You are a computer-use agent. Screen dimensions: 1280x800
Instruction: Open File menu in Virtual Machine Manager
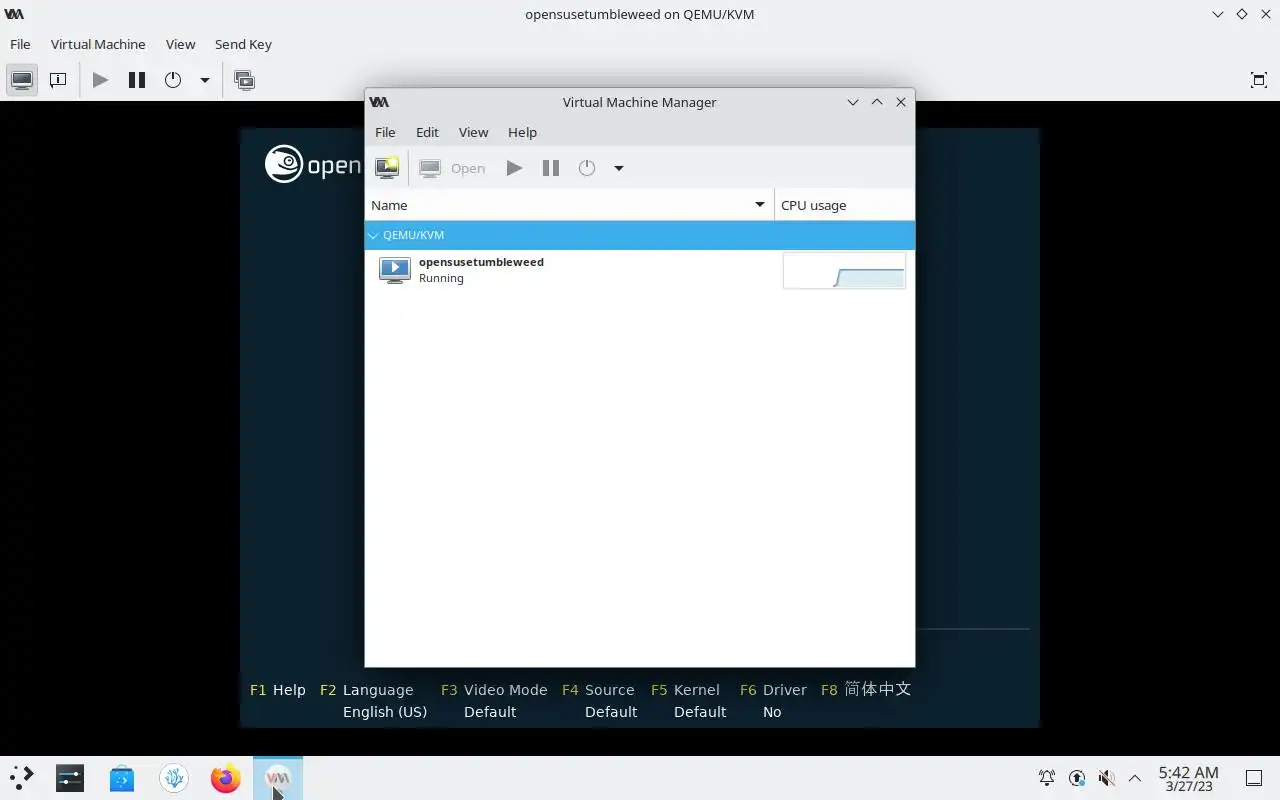[385, 132]
